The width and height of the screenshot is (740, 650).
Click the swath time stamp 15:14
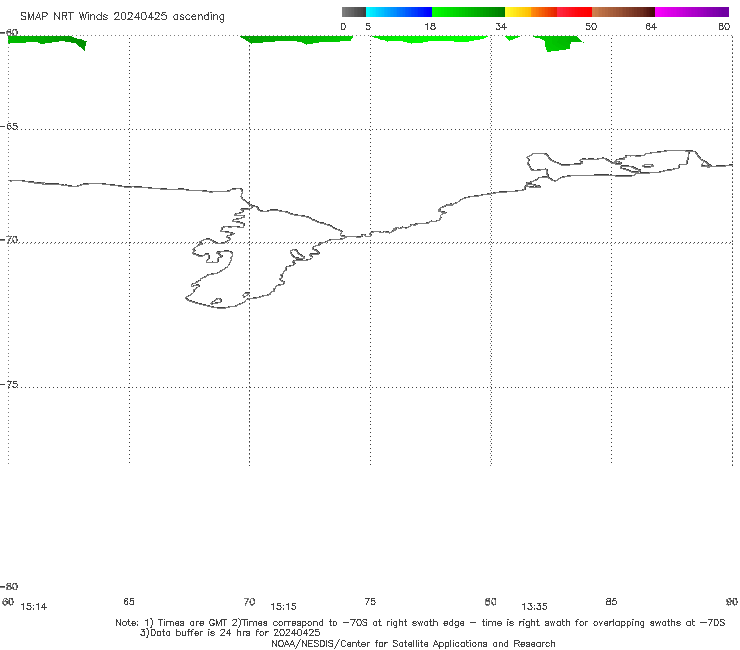point(34,607)
